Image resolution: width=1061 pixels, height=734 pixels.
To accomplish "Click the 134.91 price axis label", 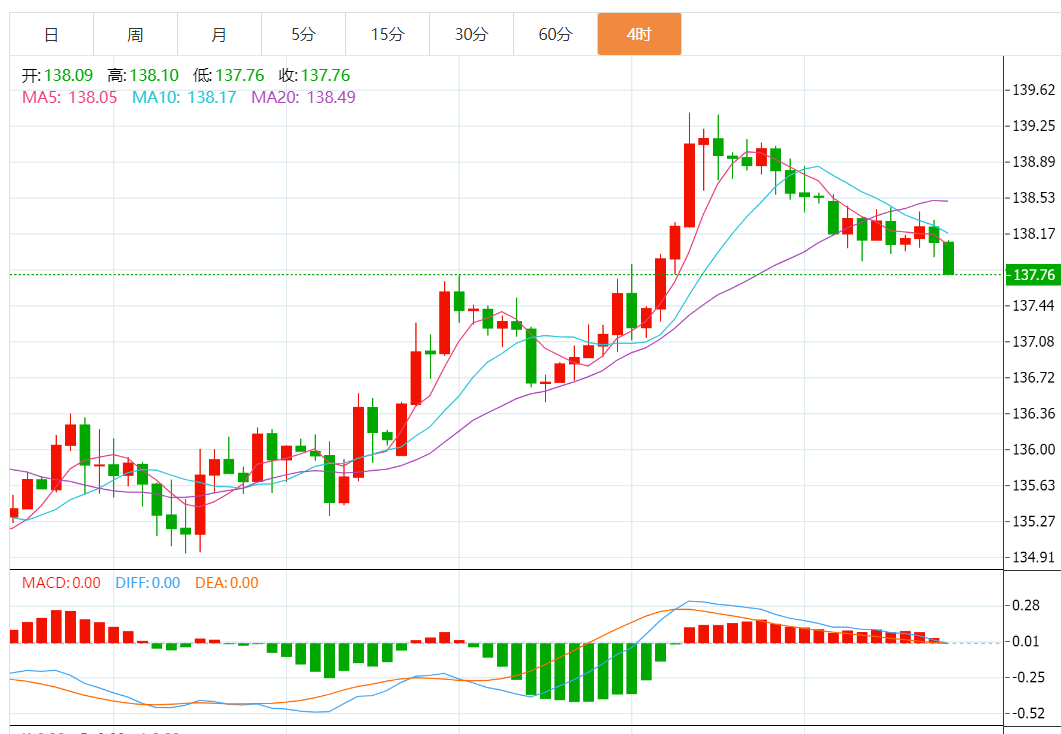I will tap(1033, 557).
